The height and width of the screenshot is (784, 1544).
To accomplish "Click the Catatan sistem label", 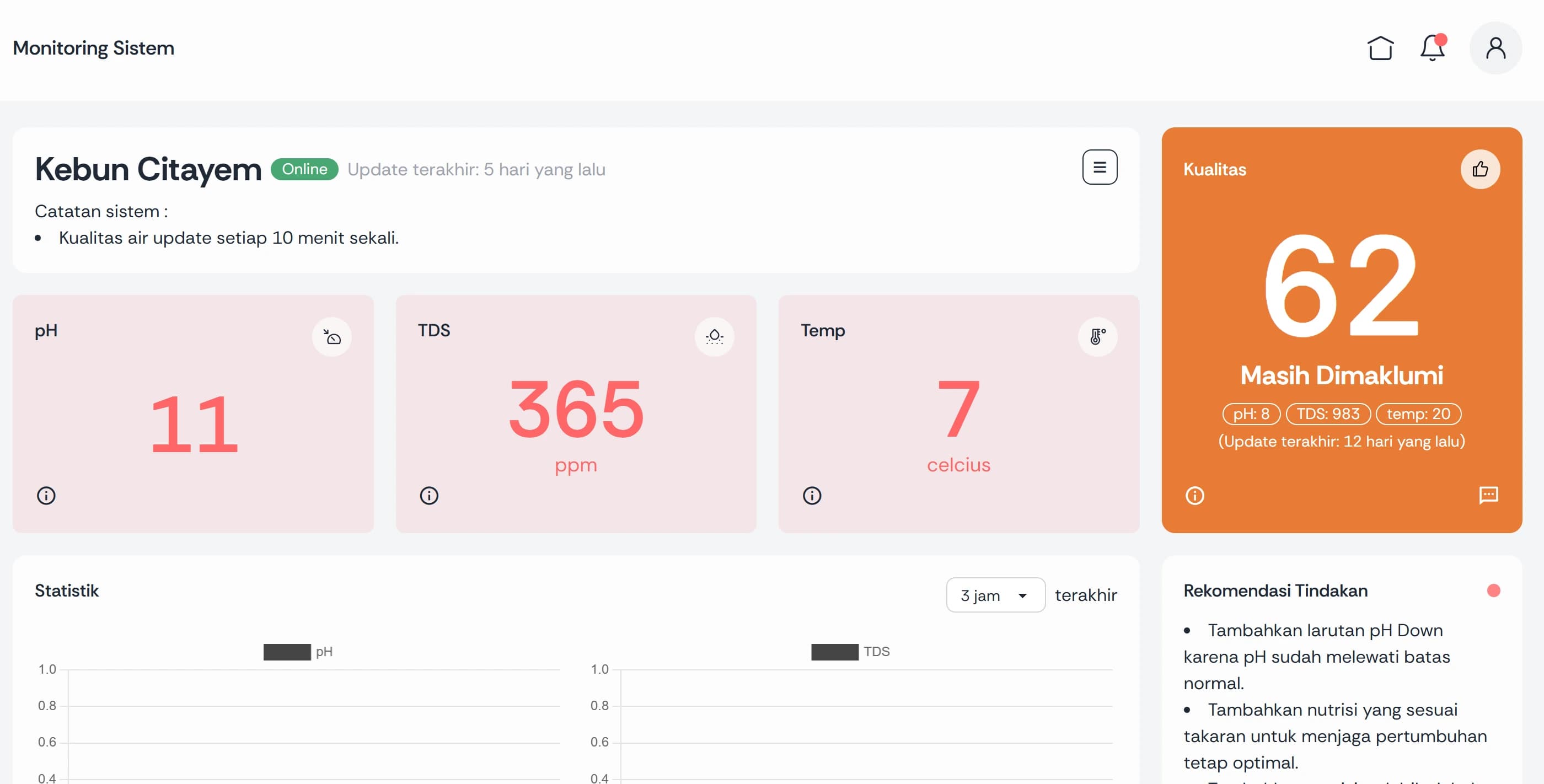I will tap(101, 212).
